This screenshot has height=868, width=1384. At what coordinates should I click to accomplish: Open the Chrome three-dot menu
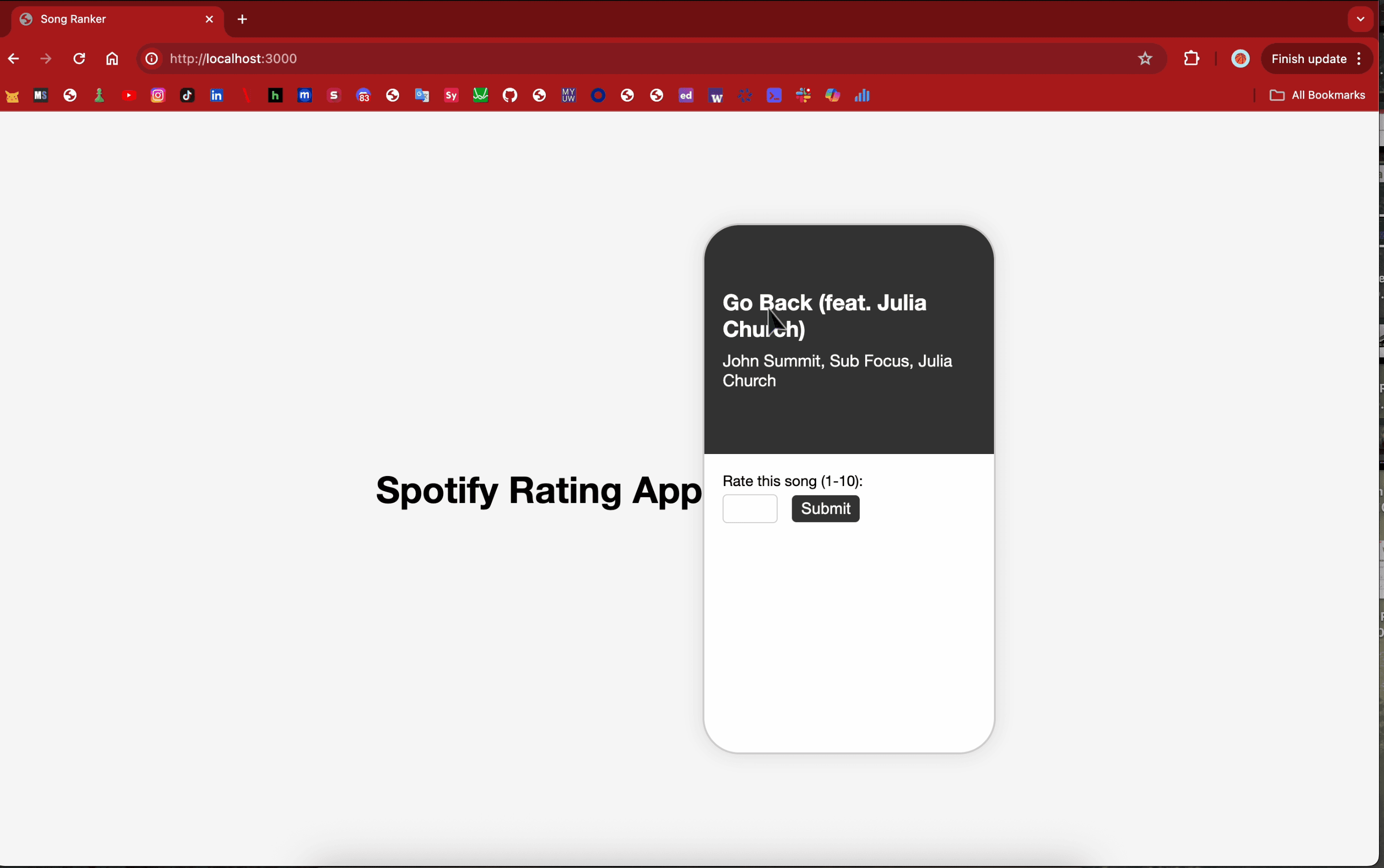click(1359, 59)
